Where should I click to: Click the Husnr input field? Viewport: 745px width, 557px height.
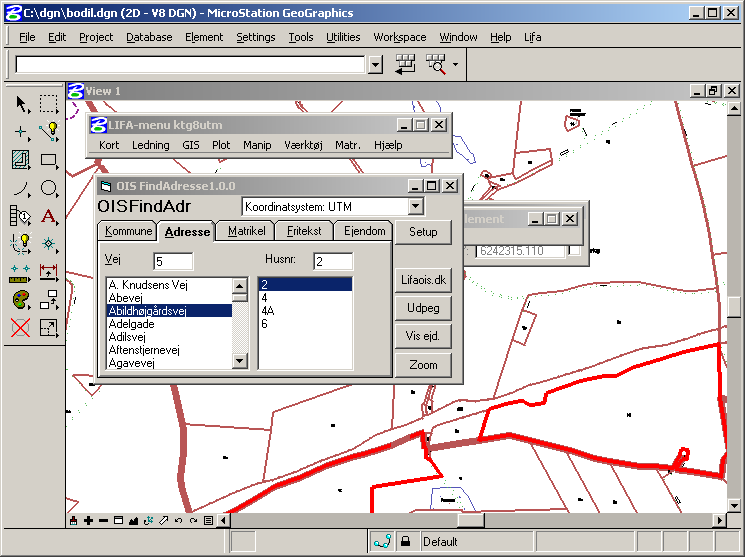click(333, 261)
